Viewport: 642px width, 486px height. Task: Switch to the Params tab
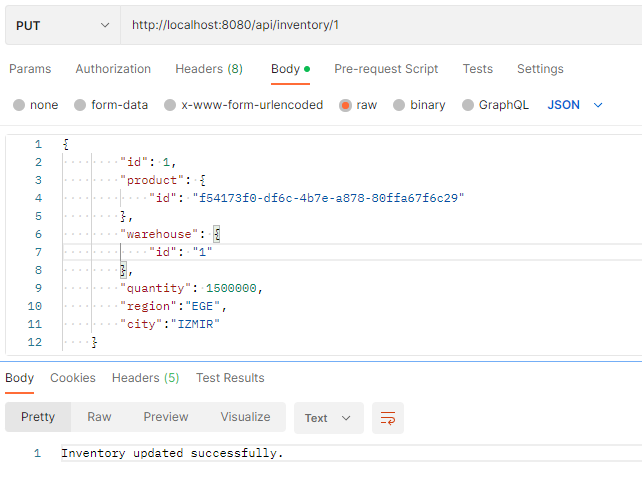pyautogui.click(x=30, y=69)
